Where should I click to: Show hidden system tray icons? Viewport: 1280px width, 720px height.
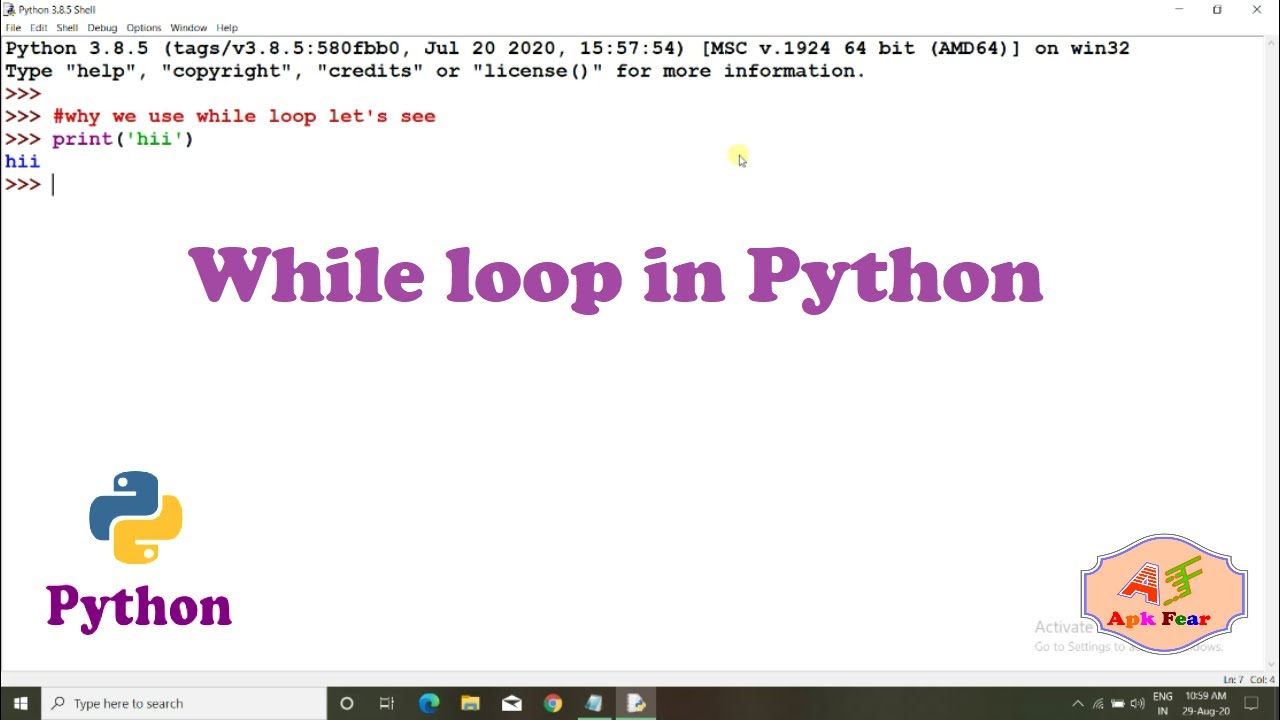click(1077, 703)
